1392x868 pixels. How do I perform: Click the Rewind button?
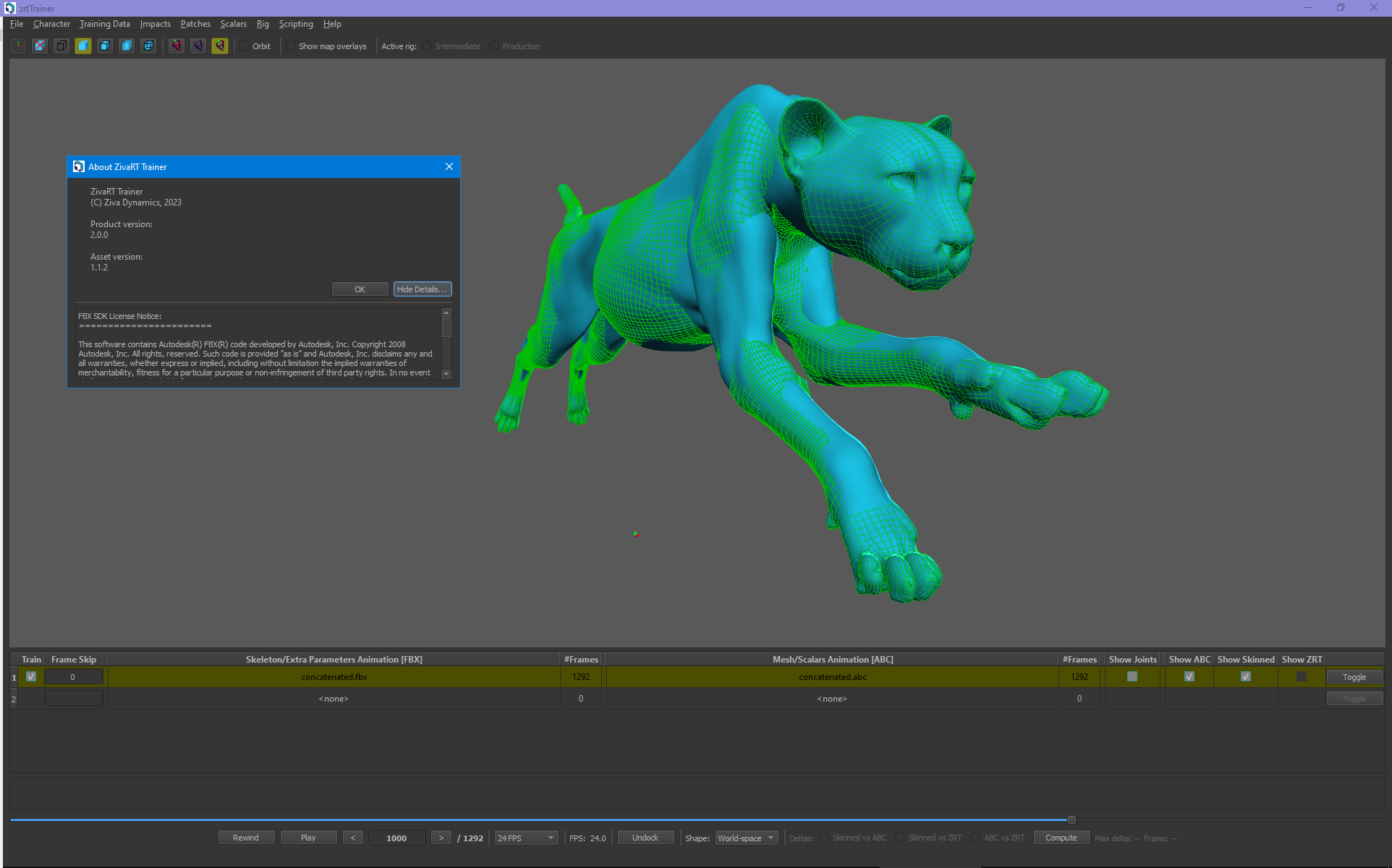pos(246,838)
